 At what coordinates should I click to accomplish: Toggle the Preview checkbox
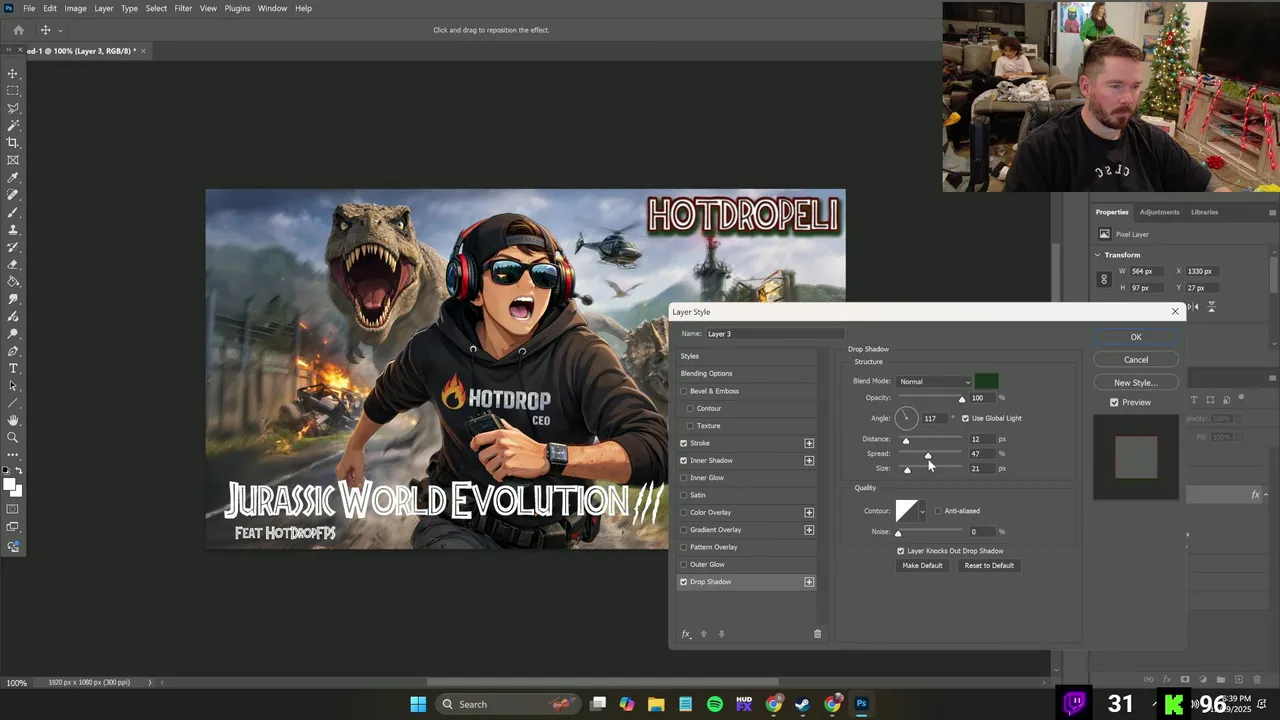tap(1114, 402)
